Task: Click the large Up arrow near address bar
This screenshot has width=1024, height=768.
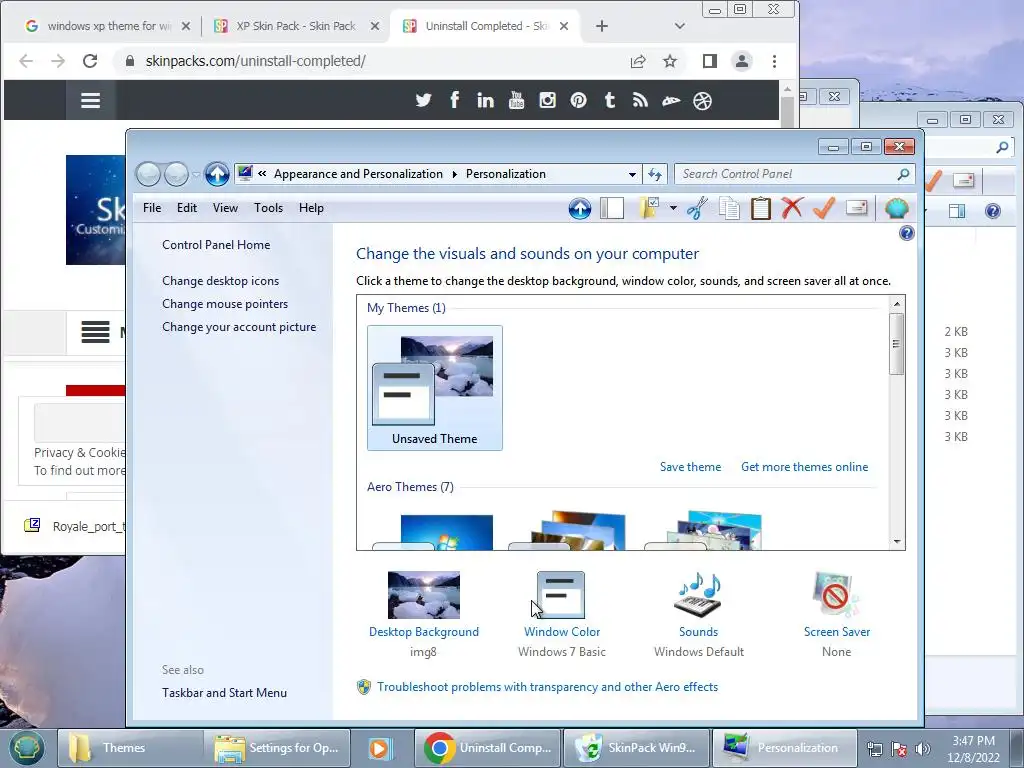Action: tap(217, 174)
